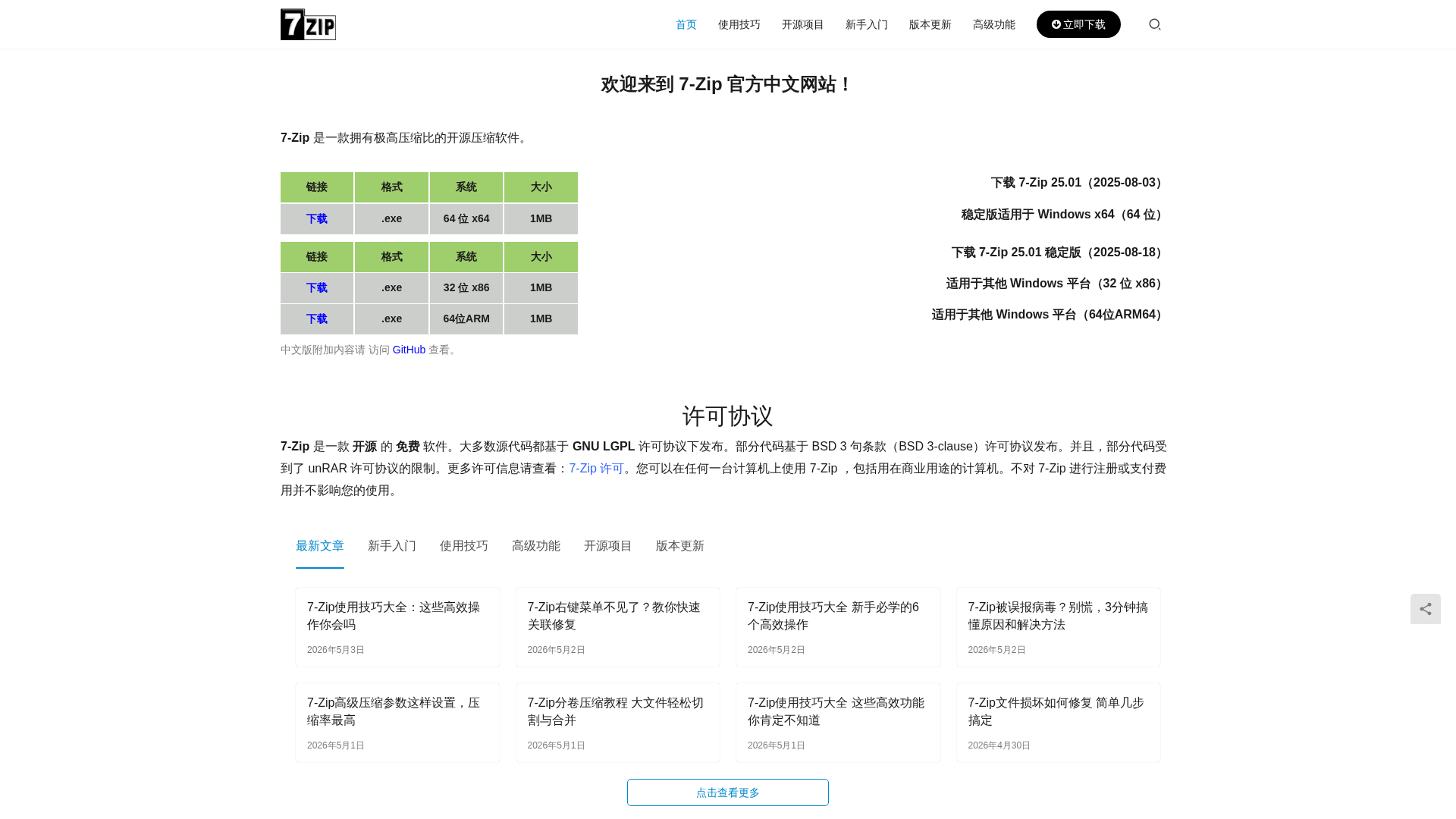Click the date 2026年5月3日

pos(336,650)
